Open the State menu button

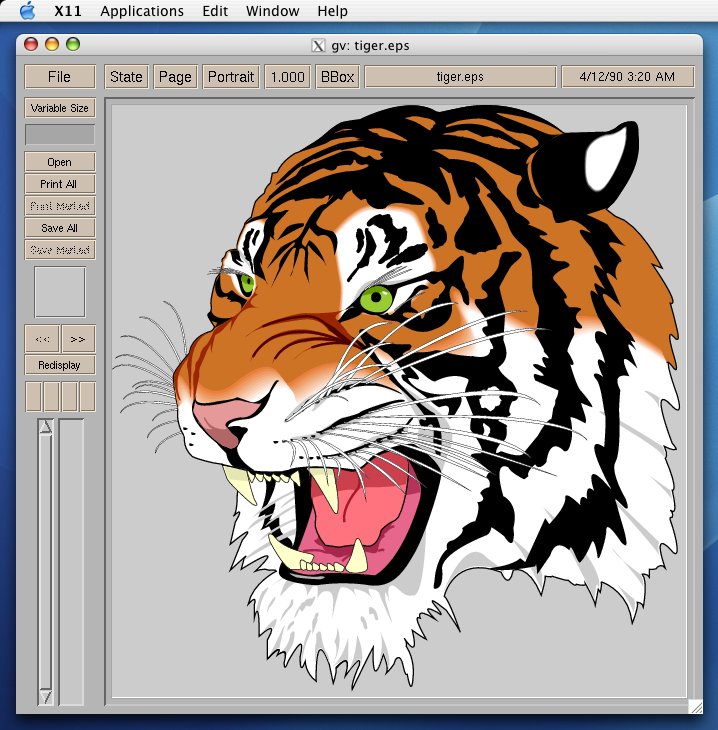pyautogui.click(x=126, y=76)
